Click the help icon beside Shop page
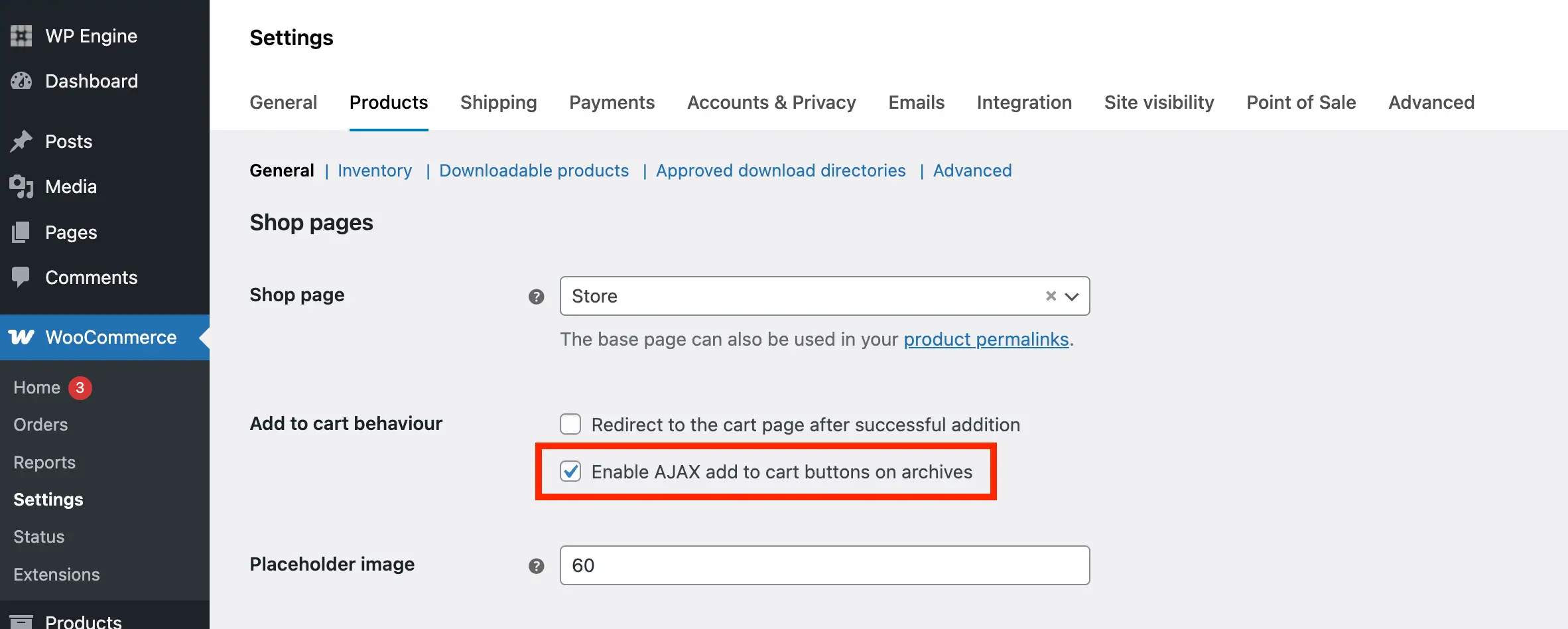Viewport: 1568px width, 629px height. coord(536,297)
